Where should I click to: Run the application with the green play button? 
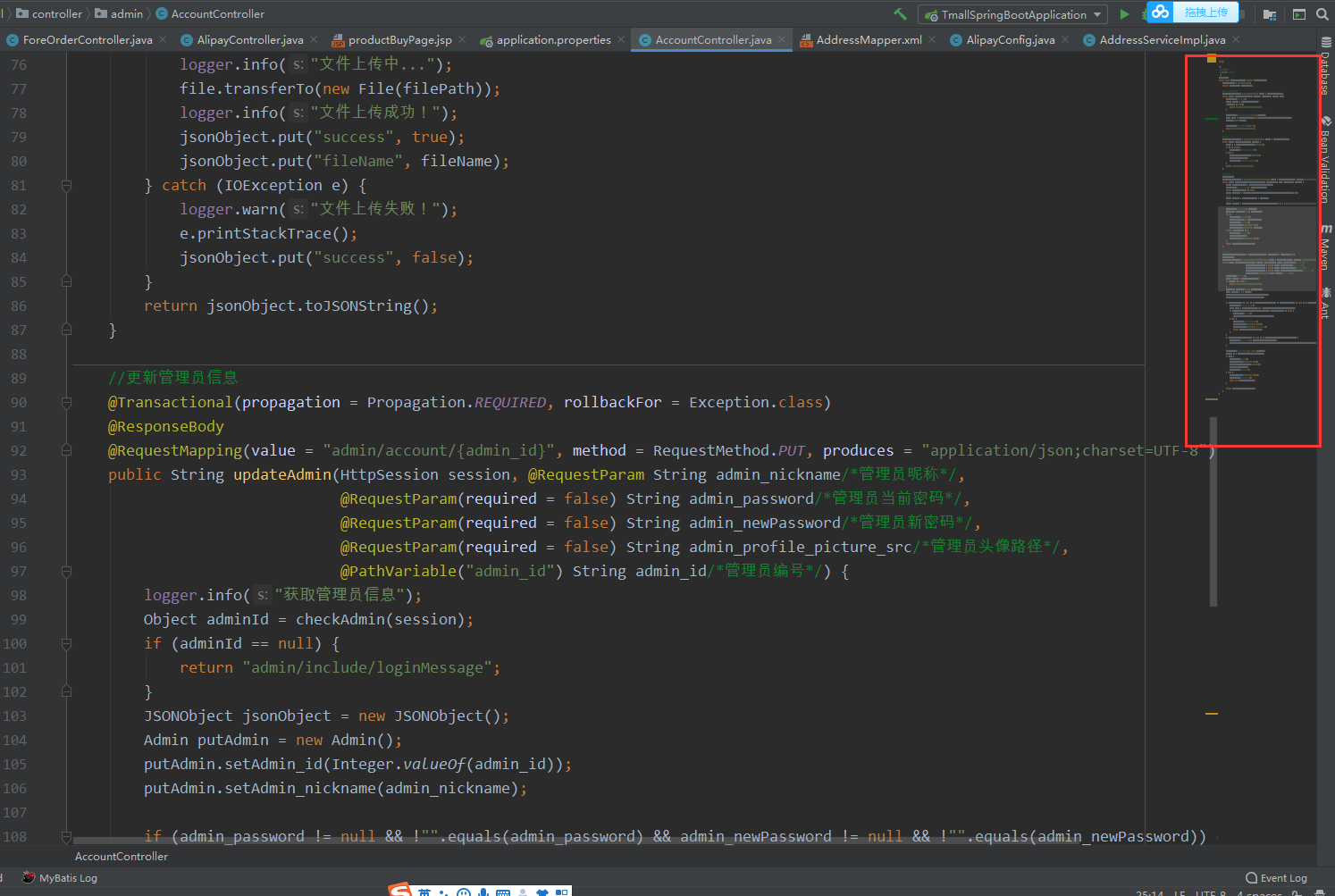click(1124, 13)
